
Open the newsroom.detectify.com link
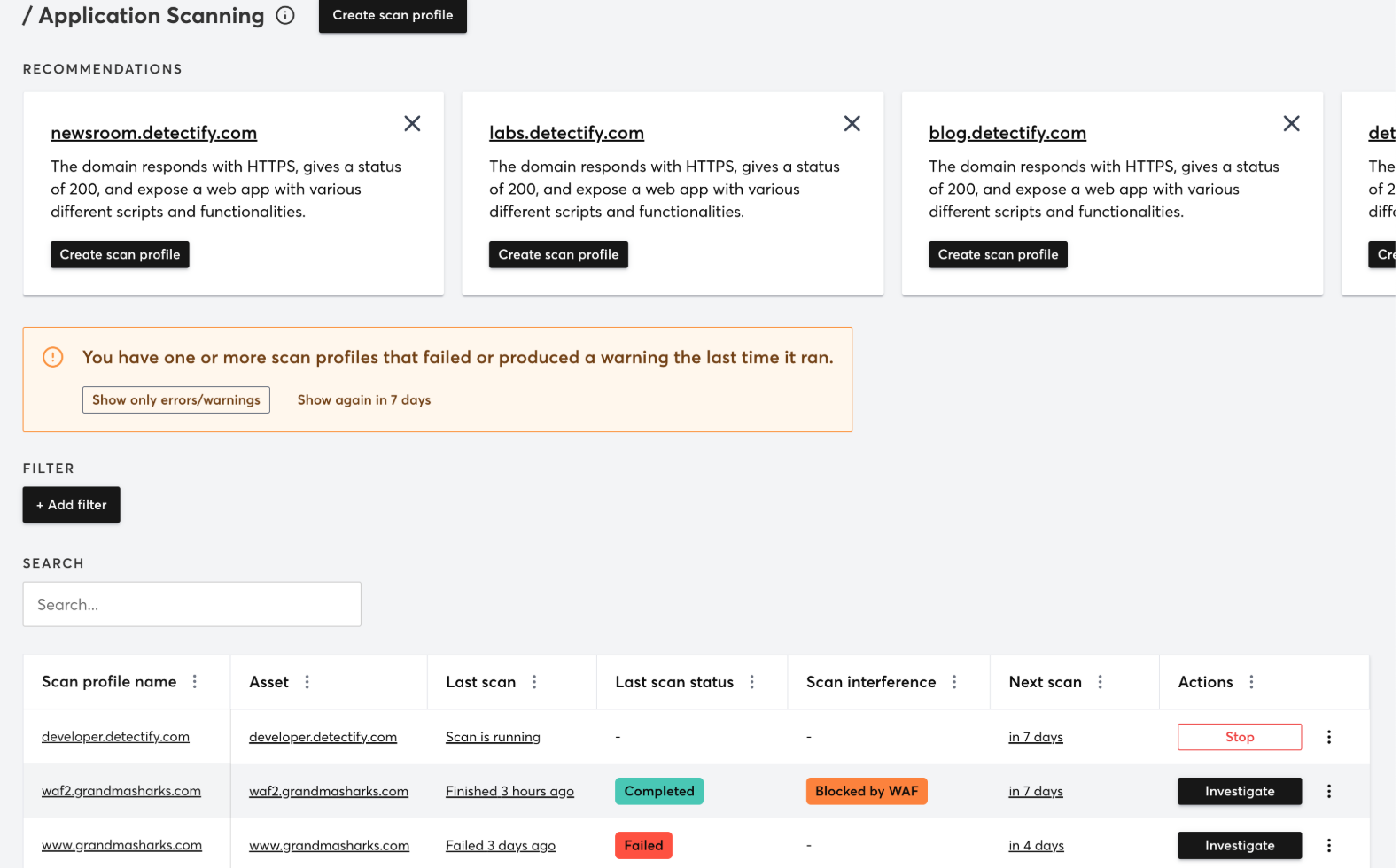click(153, 133)
